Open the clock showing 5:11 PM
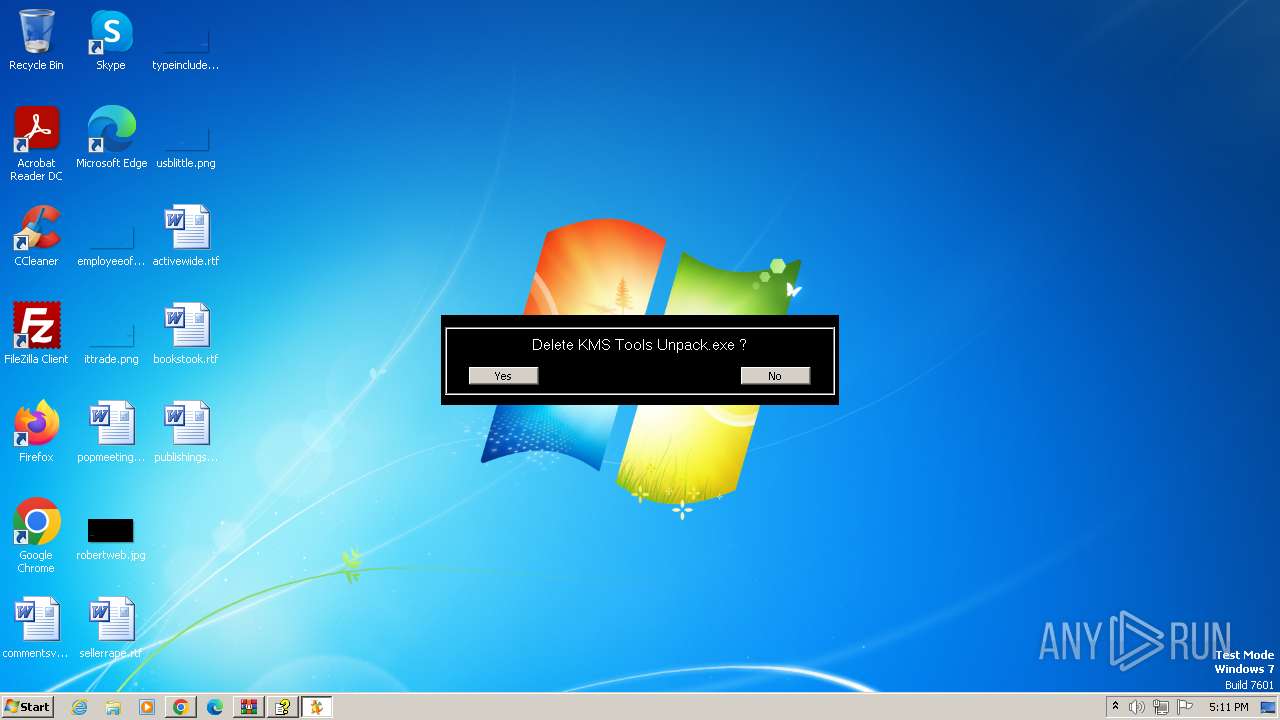This screenshot has width=1280, height=720. [x=1228, y=707]
